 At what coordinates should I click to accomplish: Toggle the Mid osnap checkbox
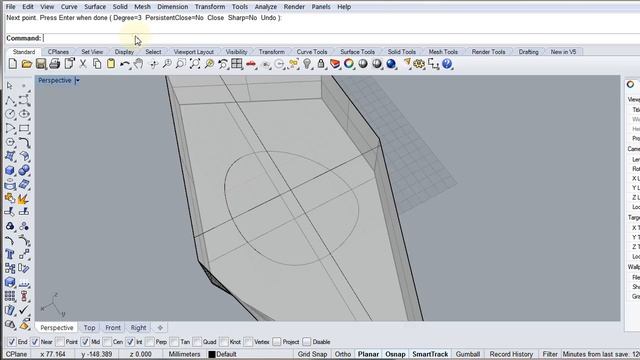pyautogui.click(x=85, y=342)
